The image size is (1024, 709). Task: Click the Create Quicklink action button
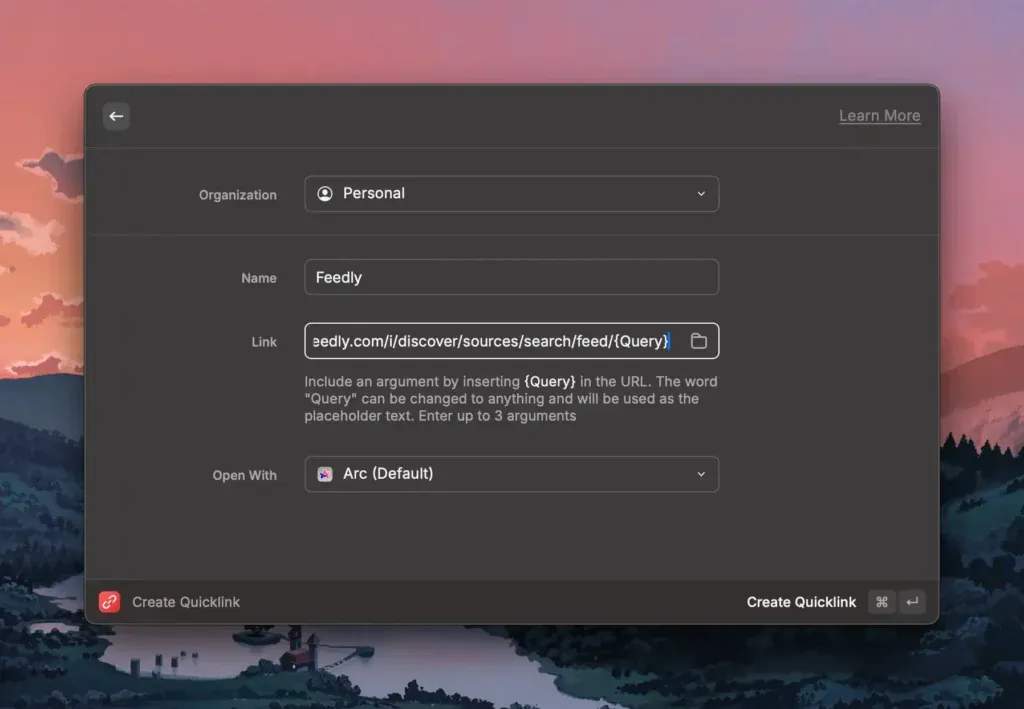(x=801, y=602)
